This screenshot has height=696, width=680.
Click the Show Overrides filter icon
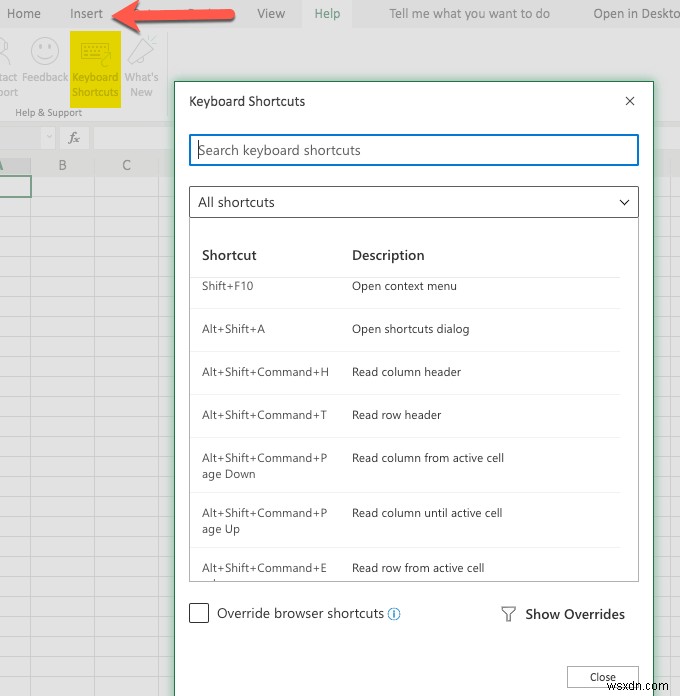tap(508, 614)
